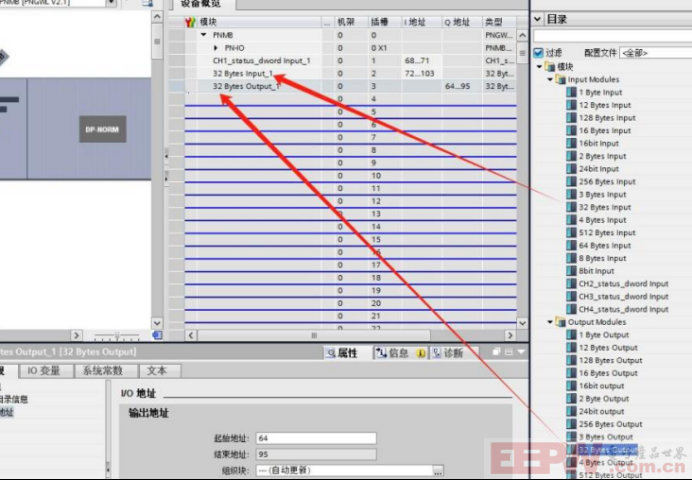
Task: Click the float window icon in inspector header
Action: 496,352
